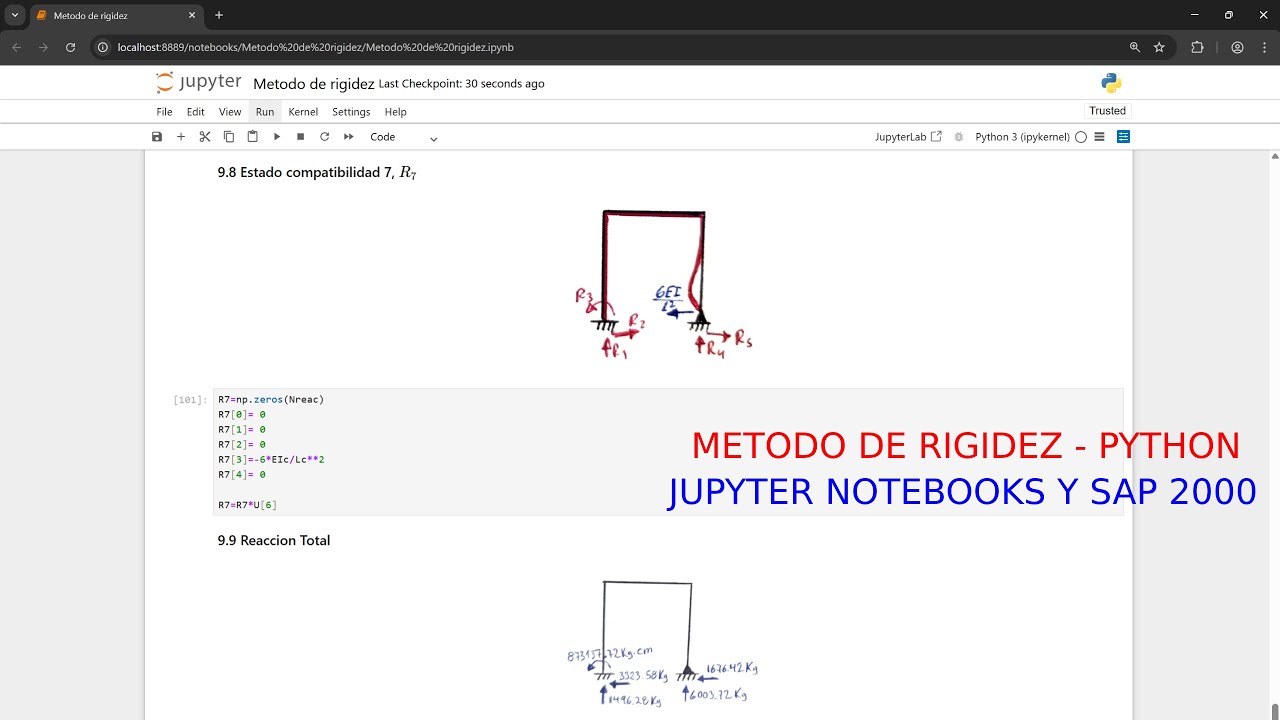This screenshot has width=1280, height=720.
Task: Click the Jupyter logo to go home
Action: [x=198, y=83]
